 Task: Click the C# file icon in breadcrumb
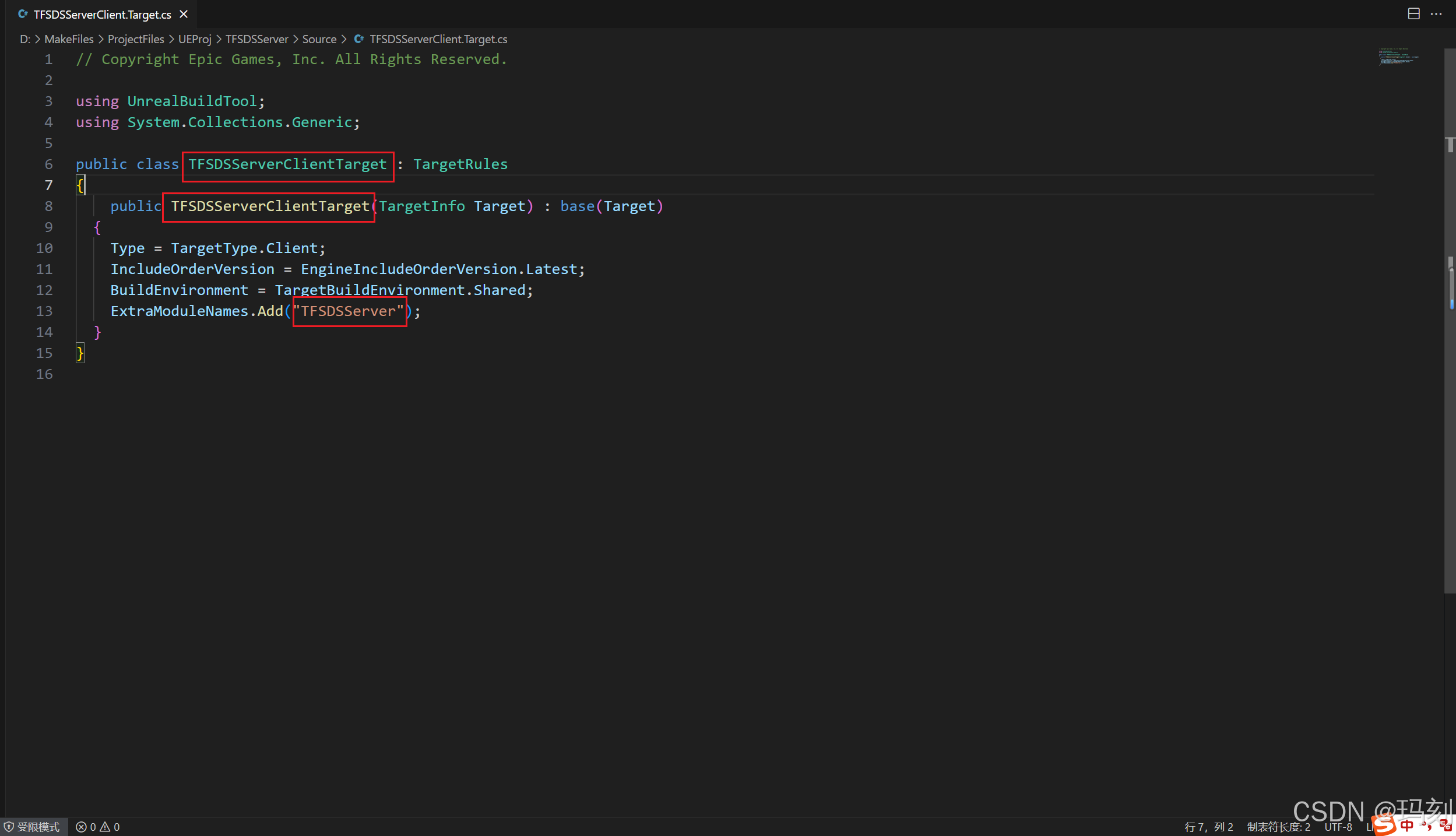click(359, 39)
